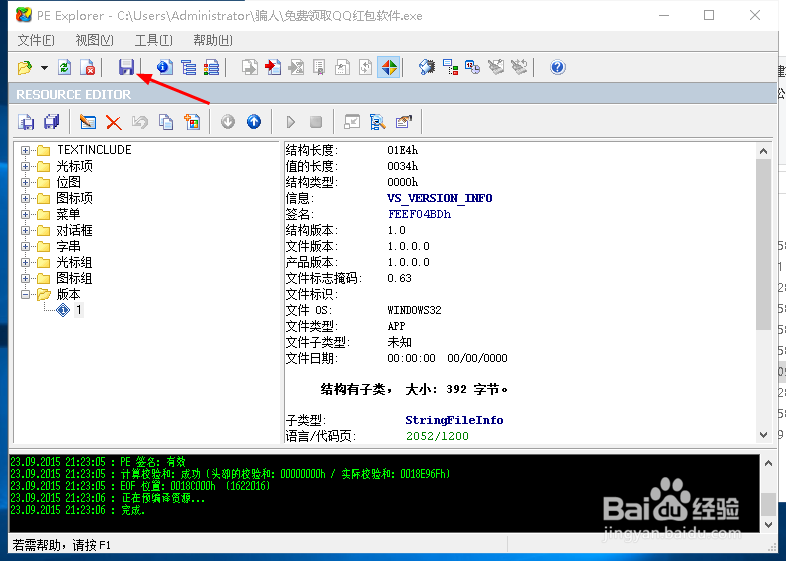Open the Data Directories tree icon

pyautogui.click(x=188, y=67)
